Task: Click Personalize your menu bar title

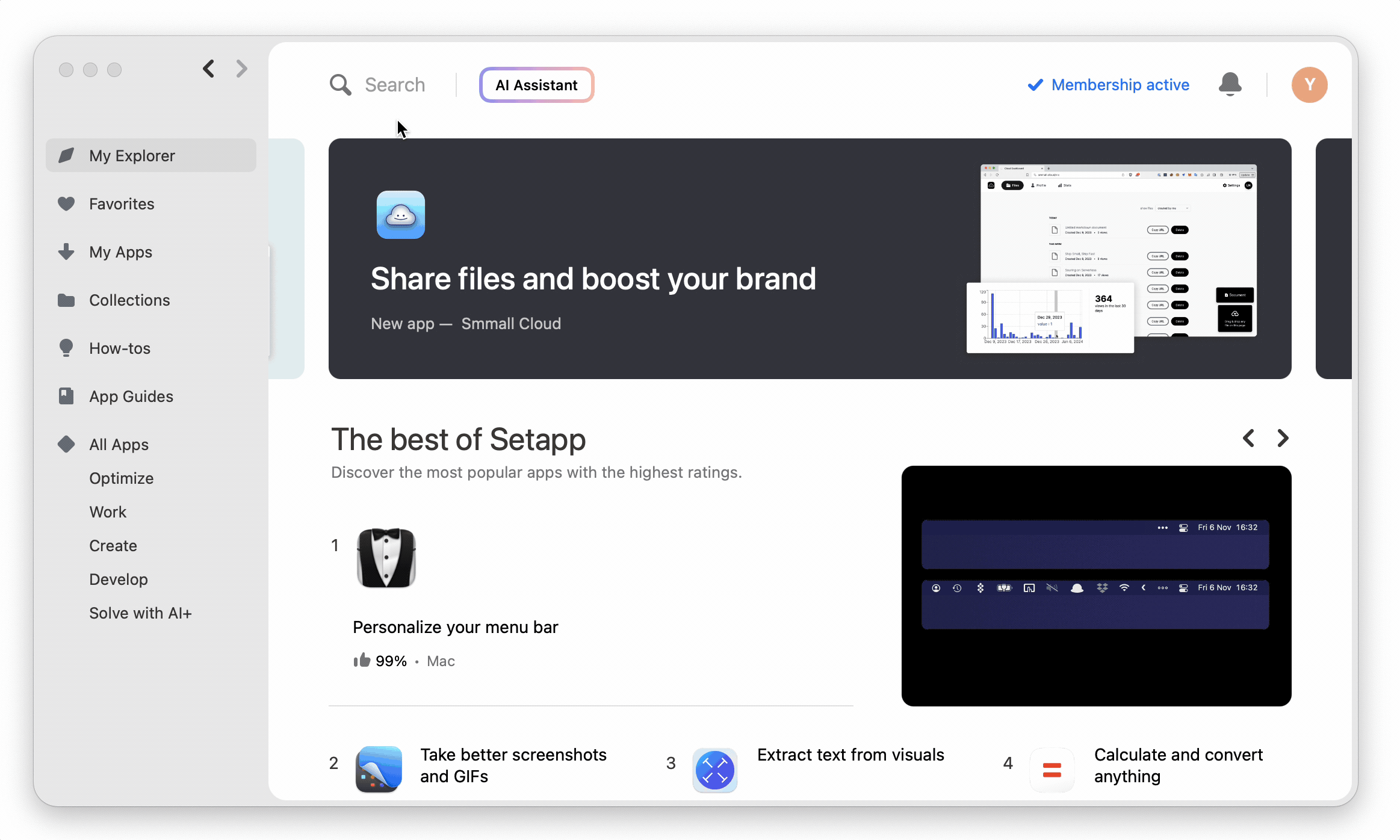Action: click(x=456, y=627)
